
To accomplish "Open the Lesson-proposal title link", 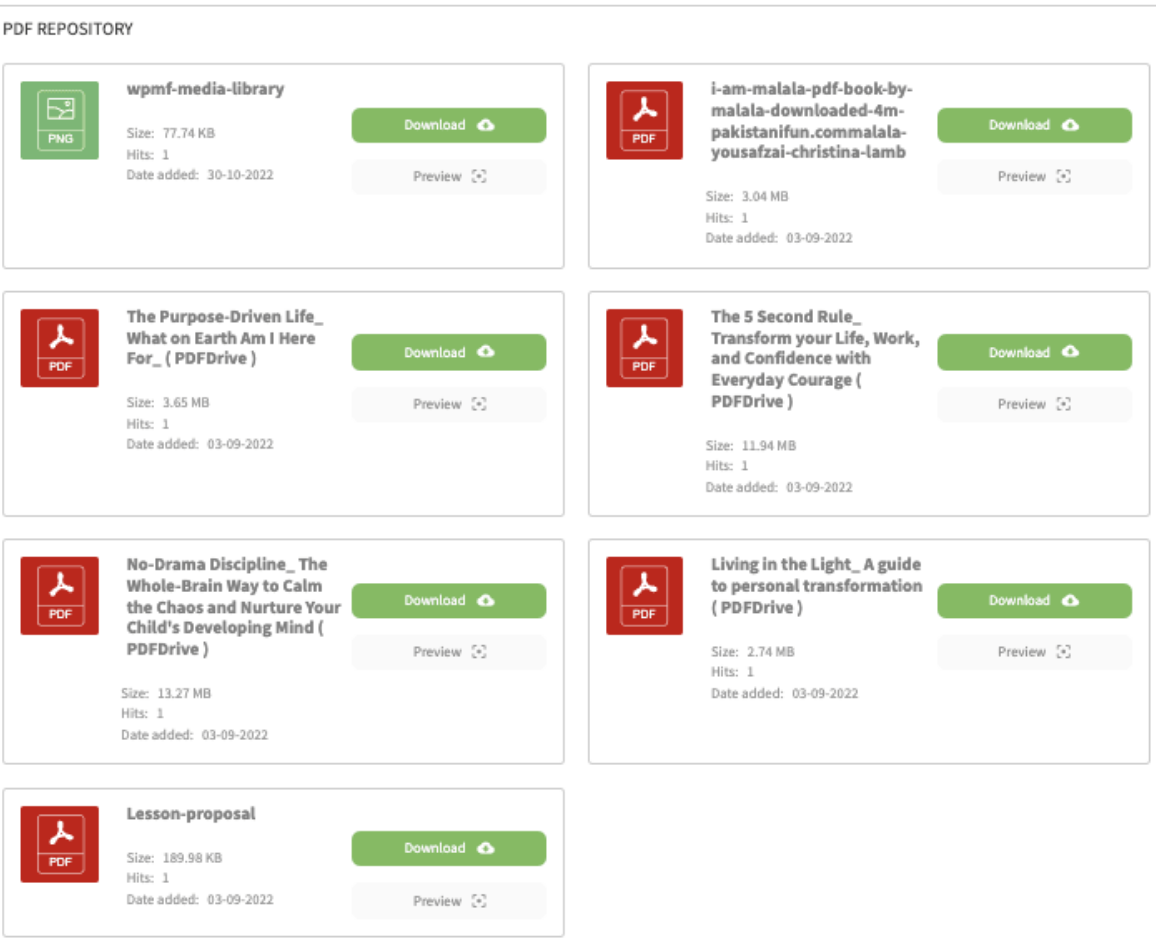I will [191, 814].
